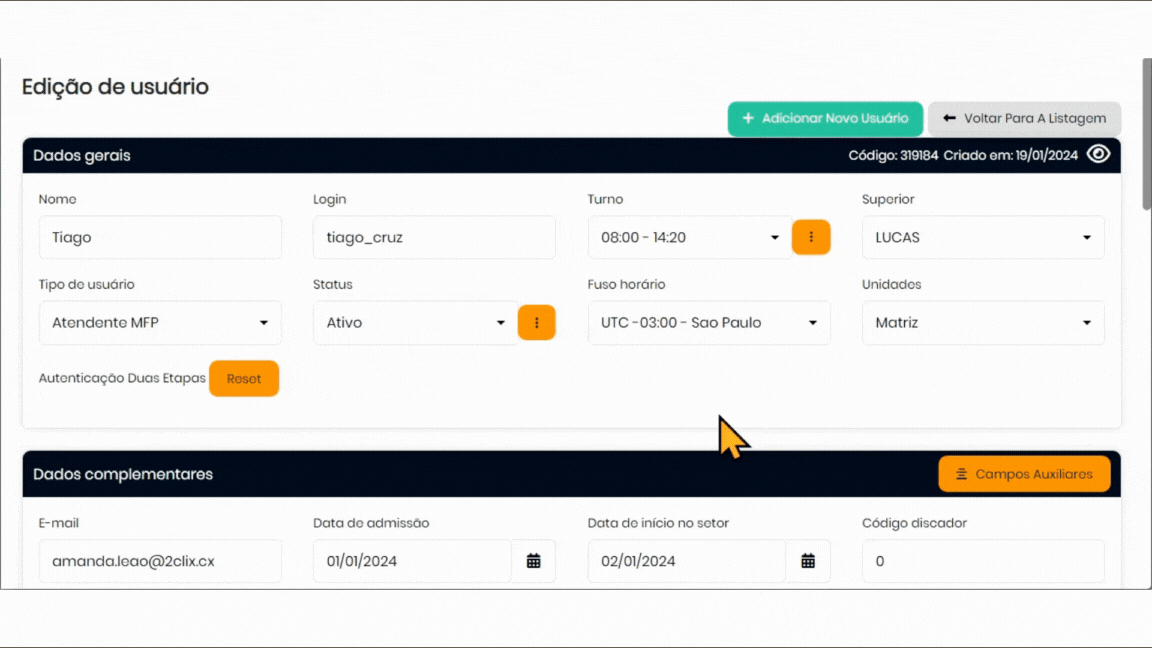The height and width of the screenshot is (648, 1152).
Task: Open calendar picker for Data de início no setor
Action: click(807, 561)
